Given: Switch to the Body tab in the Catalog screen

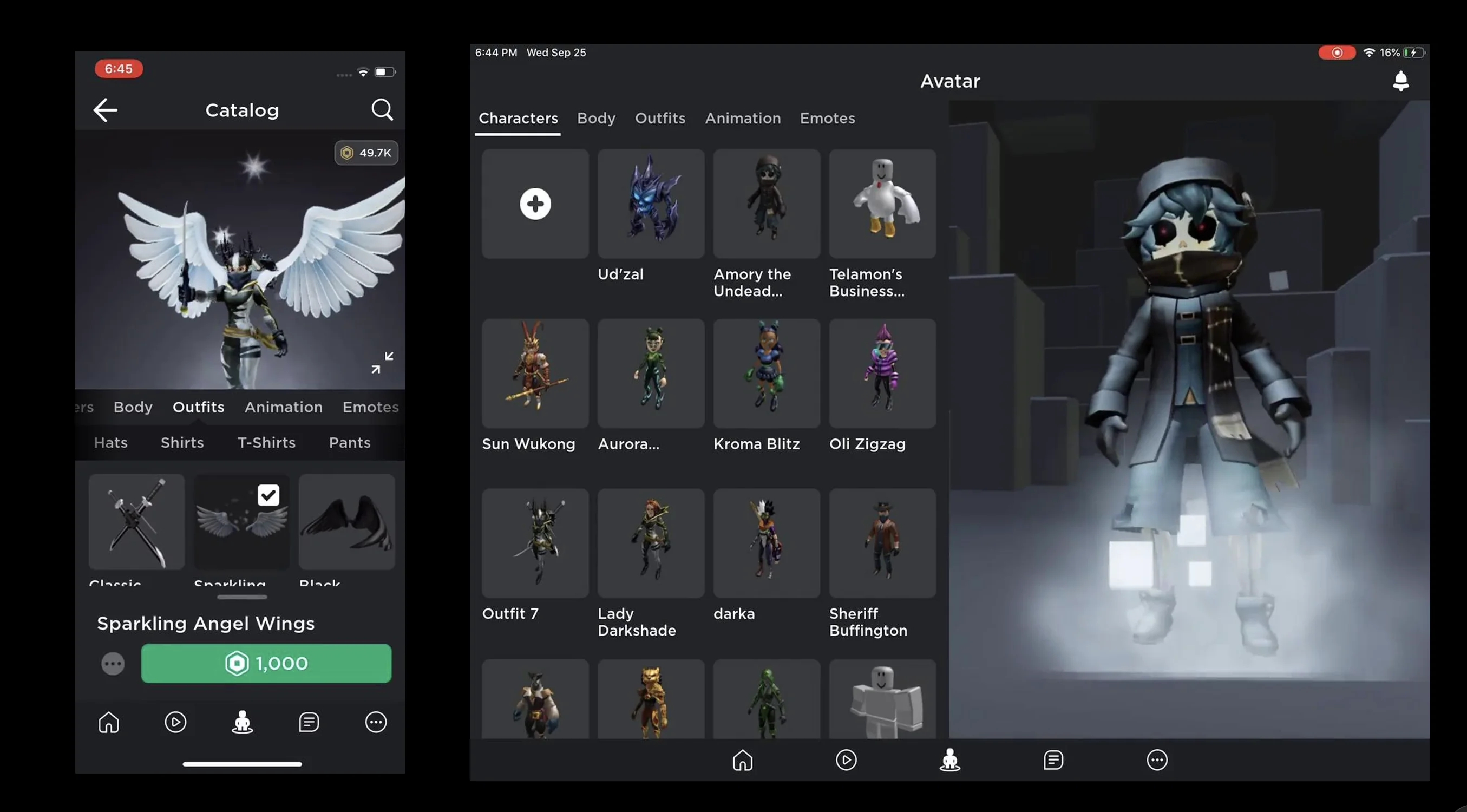Looking at the screenshot, I should click(133, 407).
